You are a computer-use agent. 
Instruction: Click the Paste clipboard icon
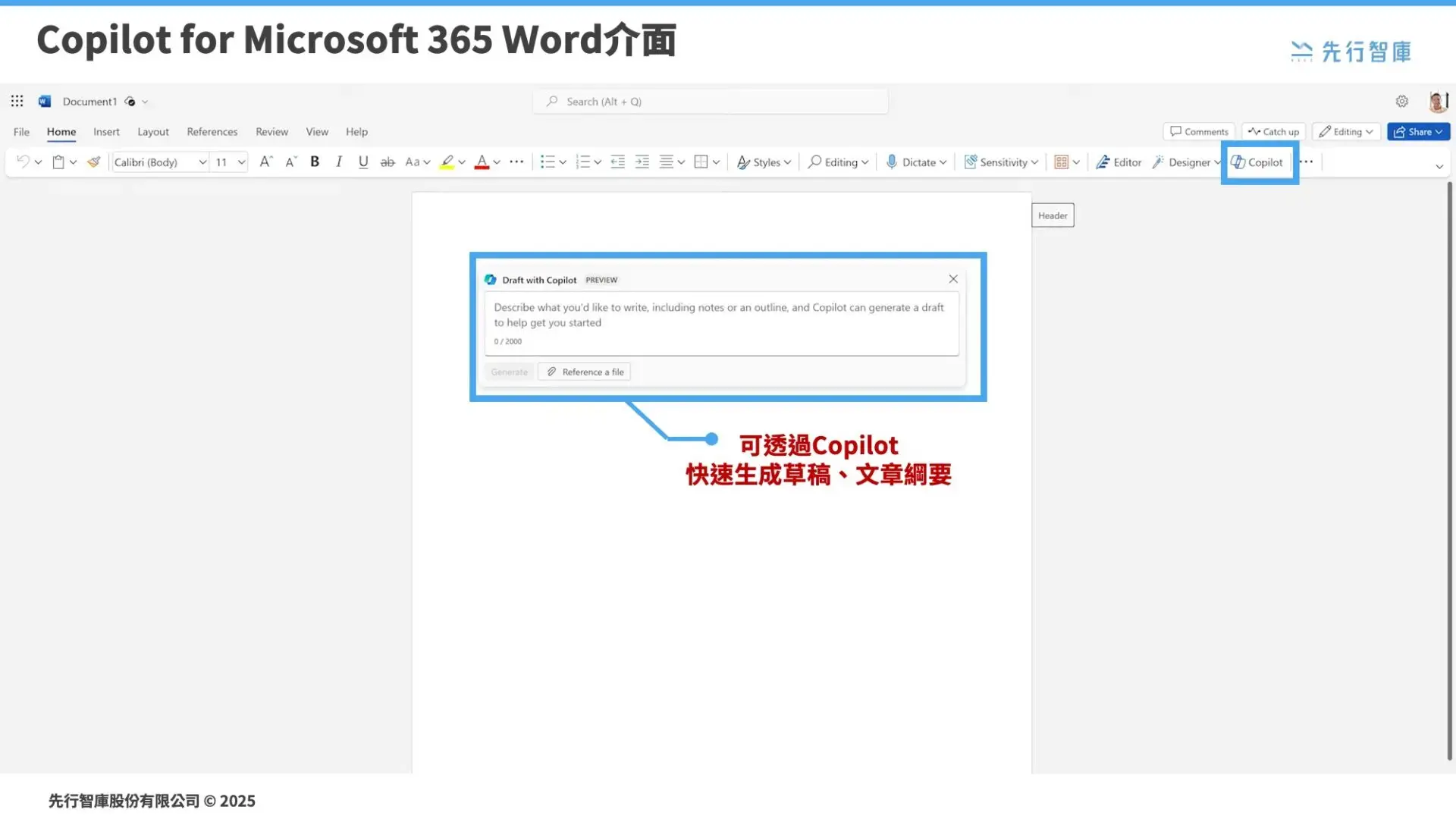[x=58, y=162]
